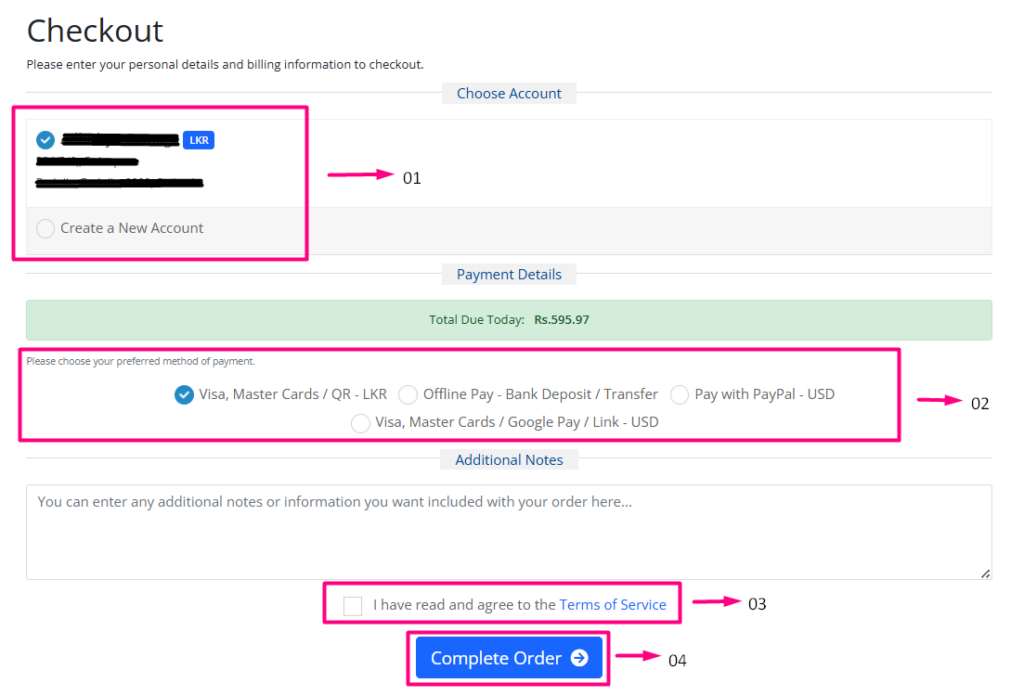
Task: Click the arrow icon inside Complete Order
Action: pyautogui.click(x=579, y=658)
